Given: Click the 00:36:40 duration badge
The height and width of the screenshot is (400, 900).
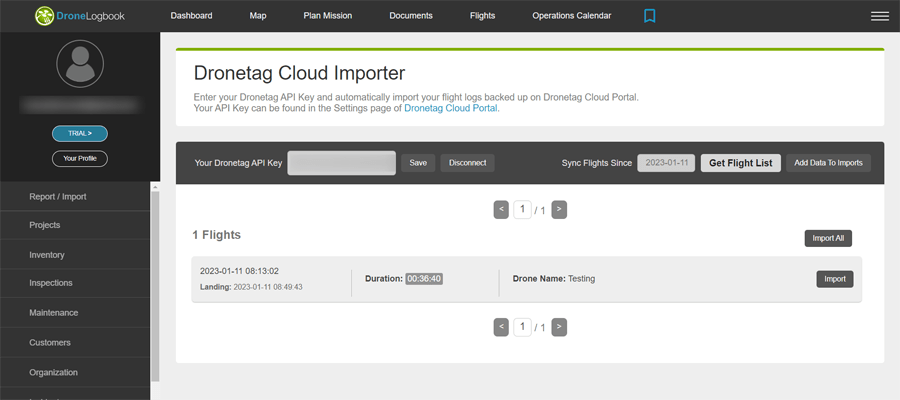Looking at the screenshot, I should (x=424, y=278).
